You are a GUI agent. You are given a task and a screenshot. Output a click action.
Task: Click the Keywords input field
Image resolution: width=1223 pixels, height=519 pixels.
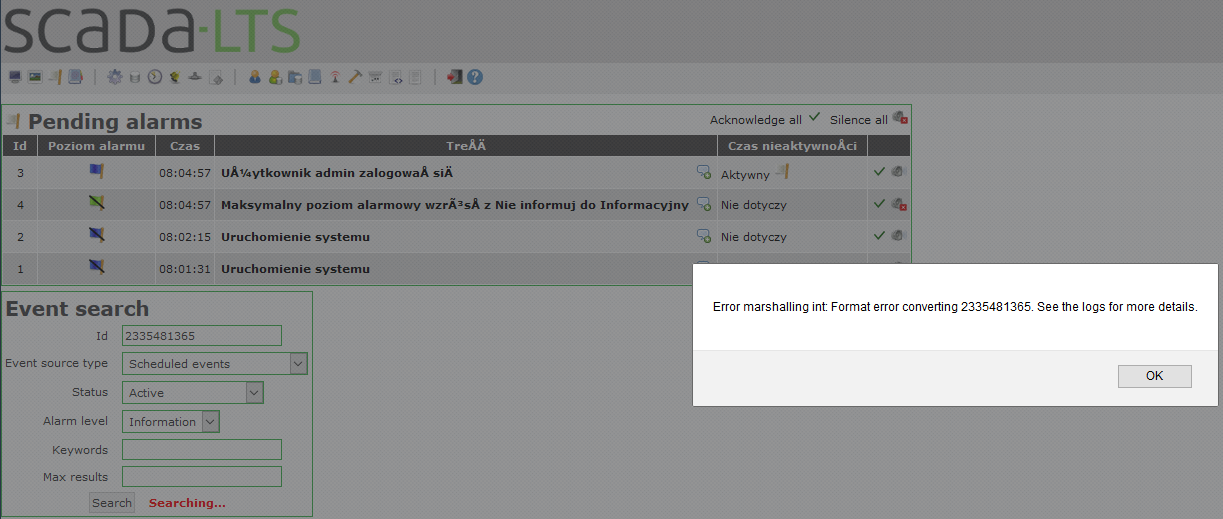point(202,450)
